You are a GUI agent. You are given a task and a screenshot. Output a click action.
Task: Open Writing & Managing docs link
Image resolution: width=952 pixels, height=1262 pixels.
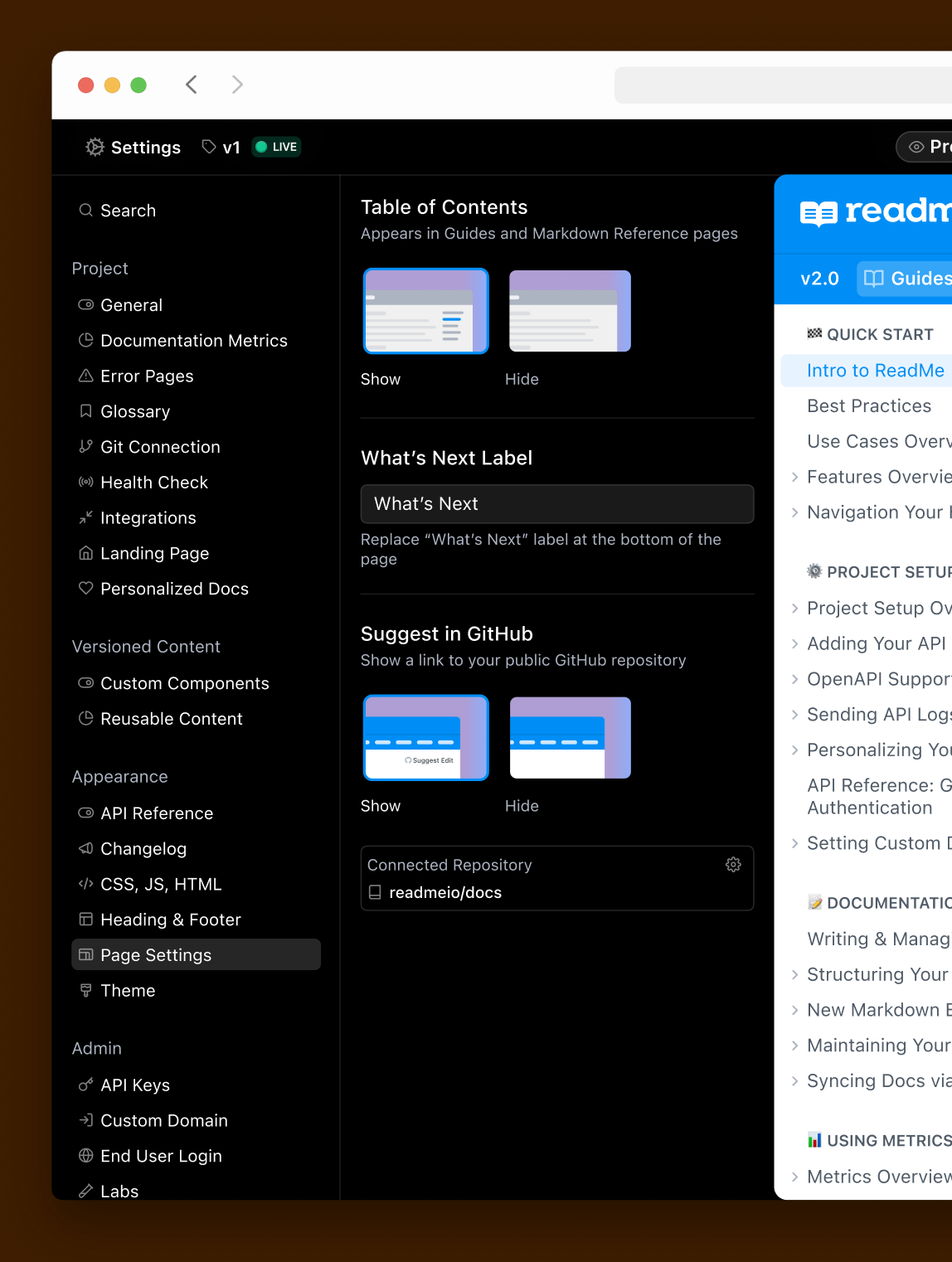(879, 939)
